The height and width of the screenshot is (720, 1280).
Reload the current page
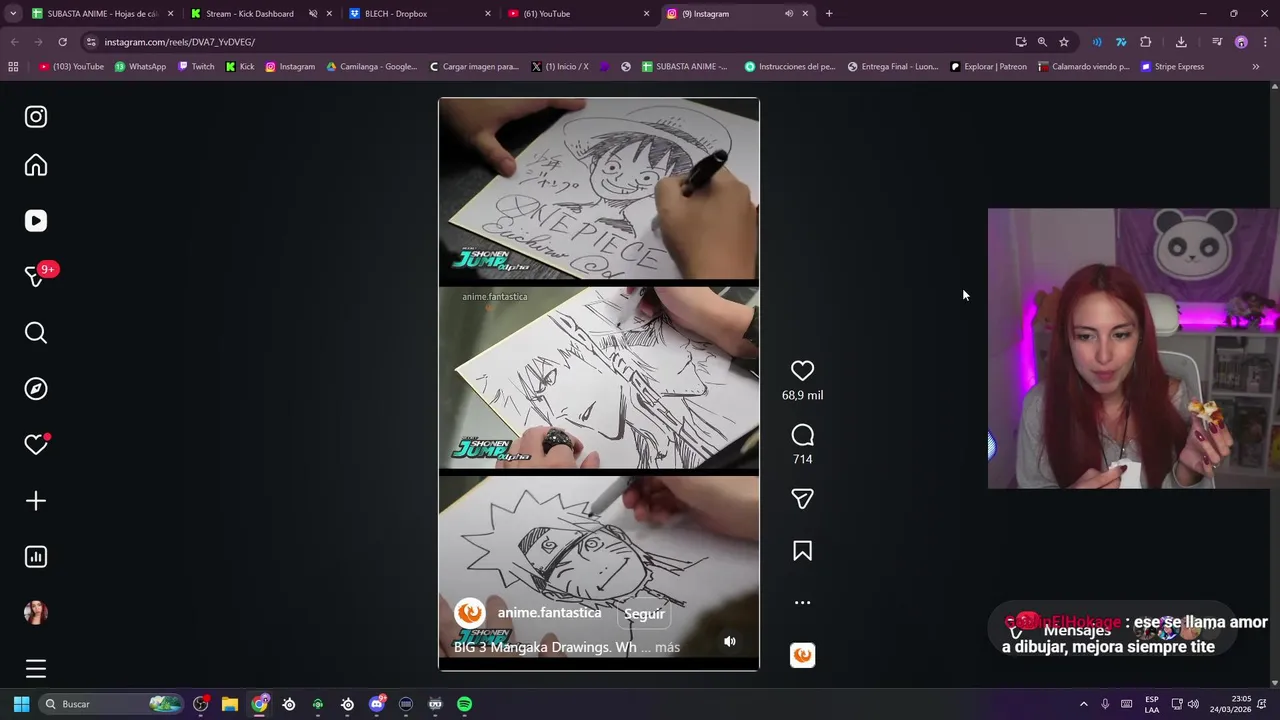[x=62, y=42]
